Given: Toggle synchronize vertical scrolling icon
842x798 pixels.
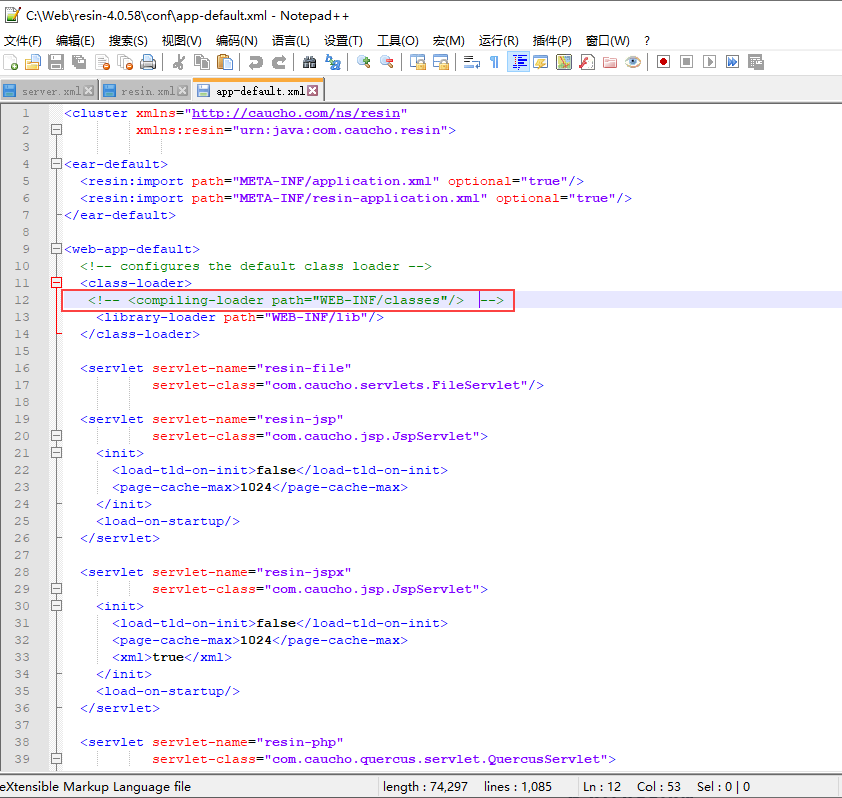Looking at the screenshot, I should coord(417,62).
